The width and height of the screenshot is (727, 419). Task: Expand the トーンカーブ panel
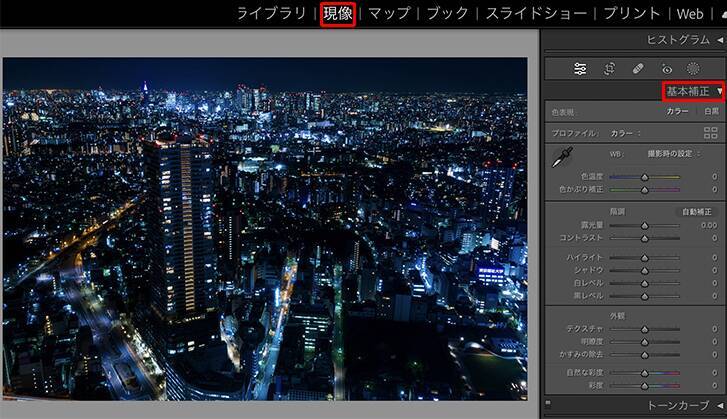719,404
